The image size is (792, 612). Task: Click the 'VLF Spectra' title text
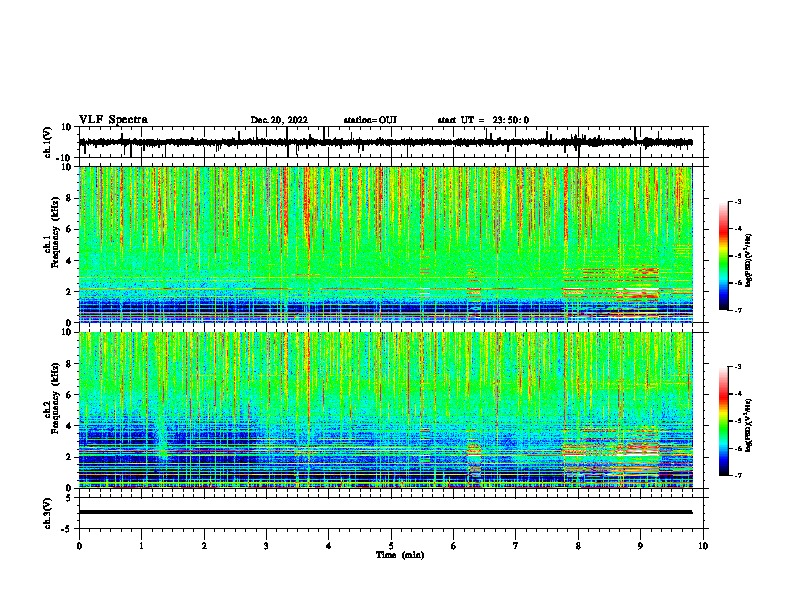[x=113, y=120]
